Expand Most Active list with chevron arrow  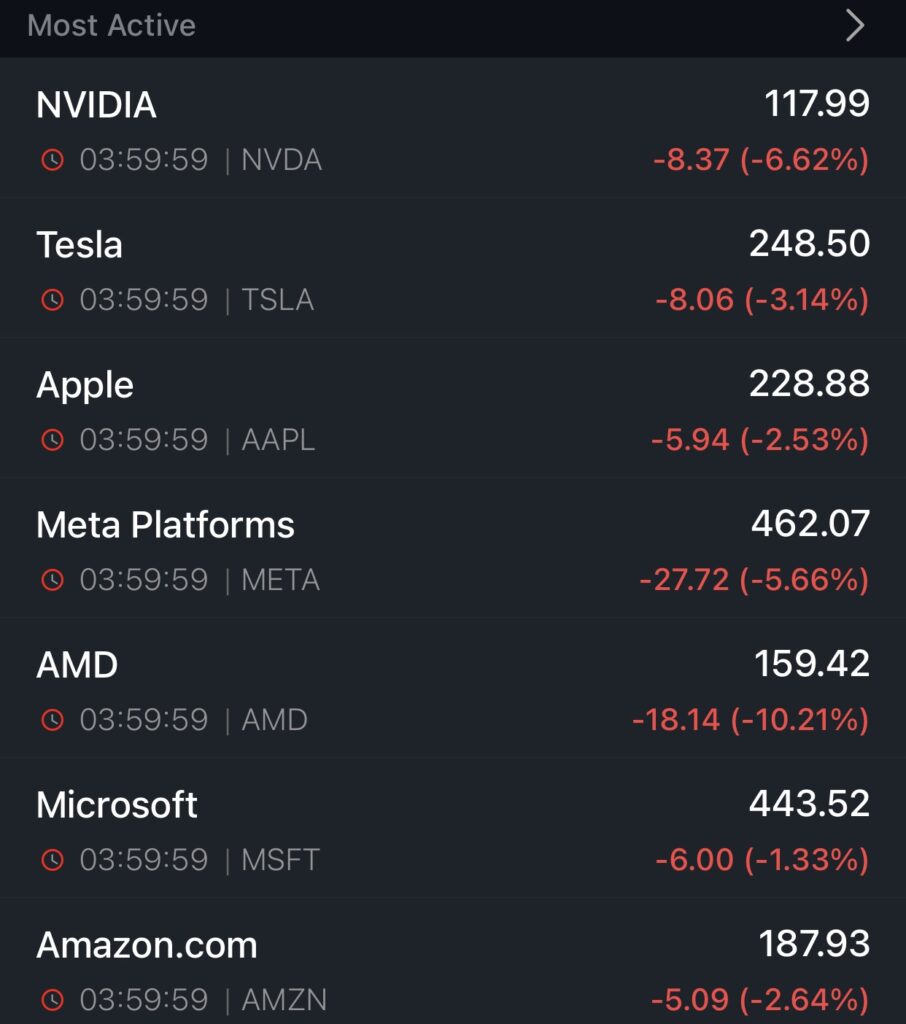tap(855, 26)
